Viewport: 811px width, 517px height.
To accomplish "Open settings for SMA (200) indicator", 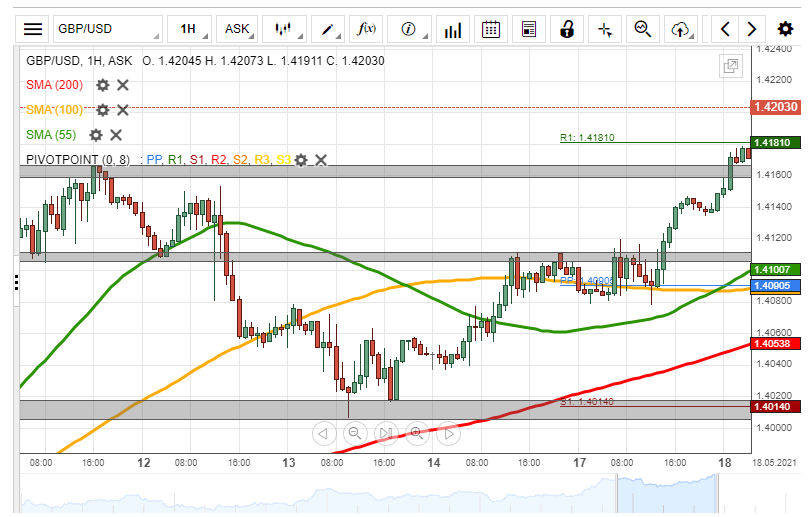I will point(102,85).
